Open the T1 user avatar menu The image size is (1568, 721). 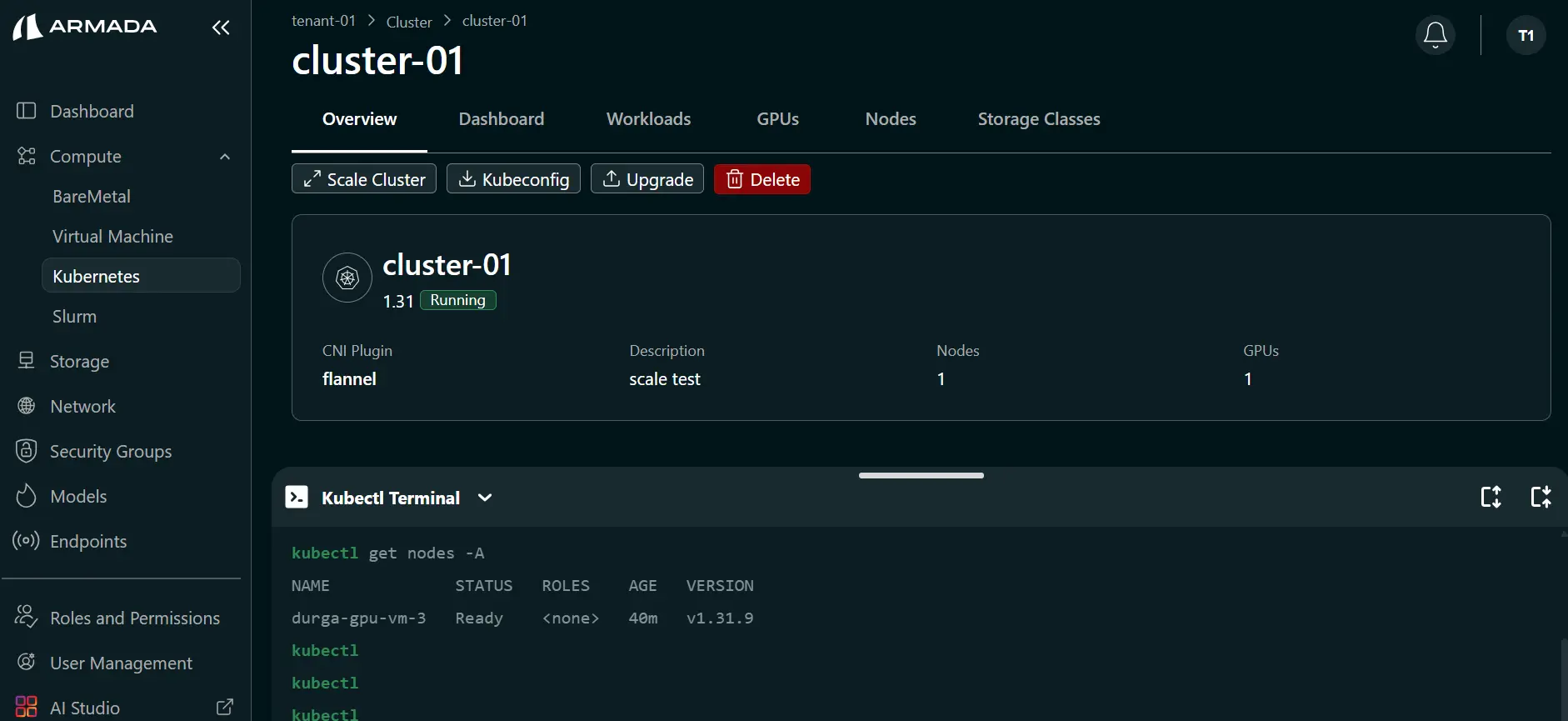coord(1526,35)
